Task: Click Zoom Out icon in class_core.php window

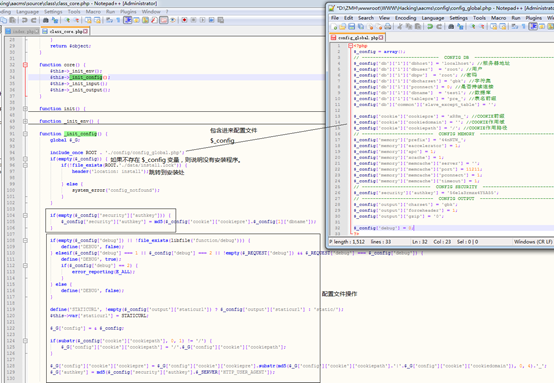Action: [76, 20]
